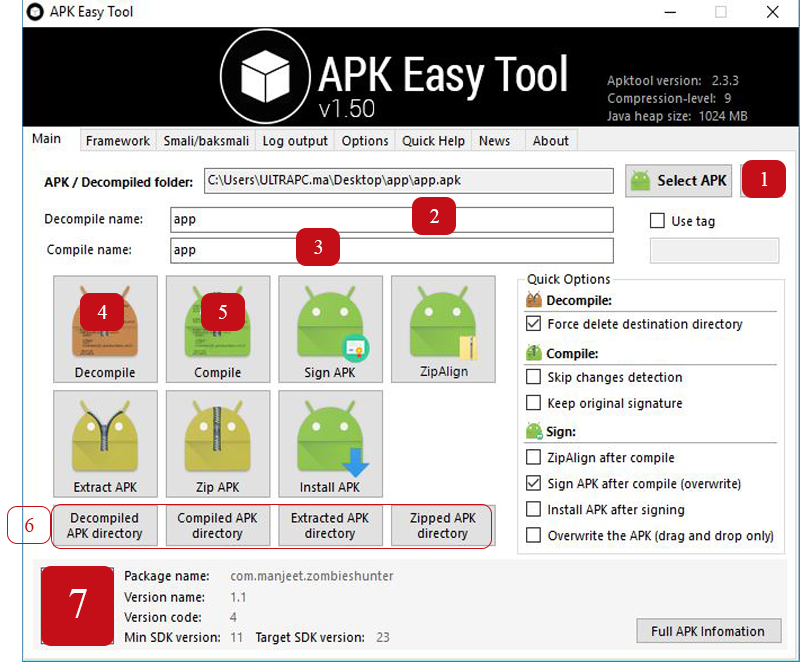
Task: Click the Full APK Information button
Action: coord(708,631)
